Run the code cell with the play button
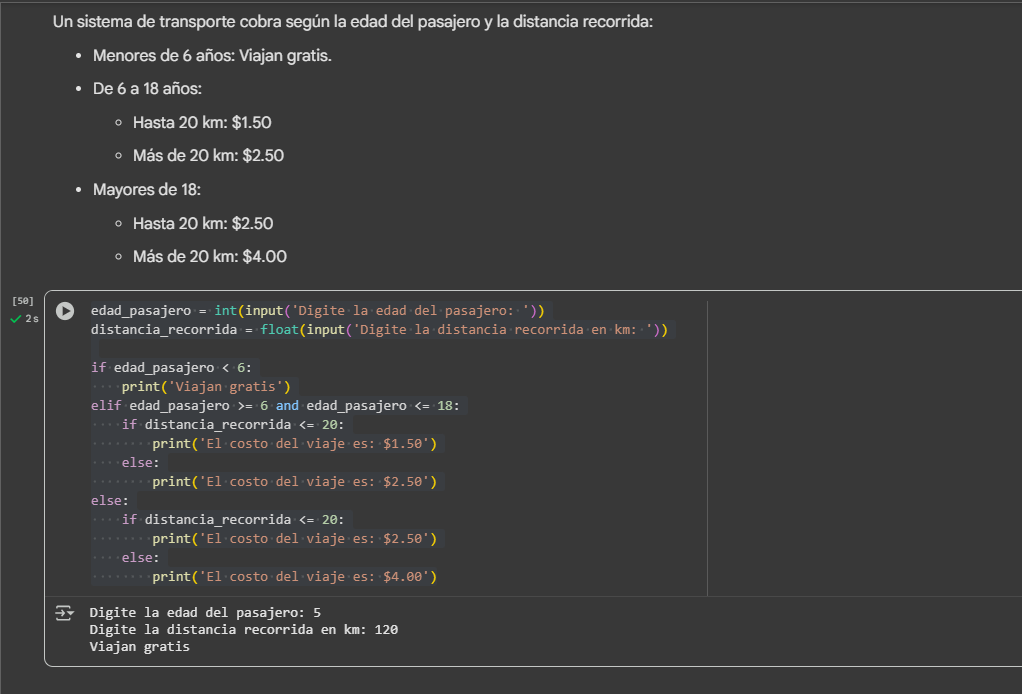 coord(65,311)
